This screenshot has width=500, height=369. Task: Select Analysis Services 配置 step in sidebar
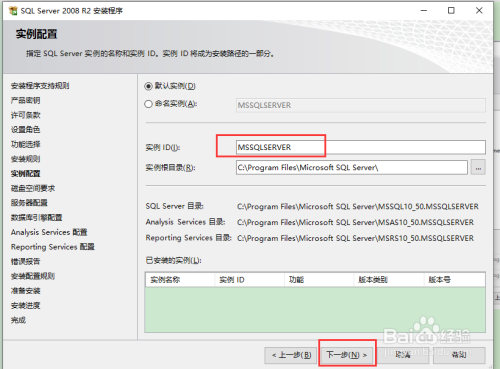[x=49, y=232]
